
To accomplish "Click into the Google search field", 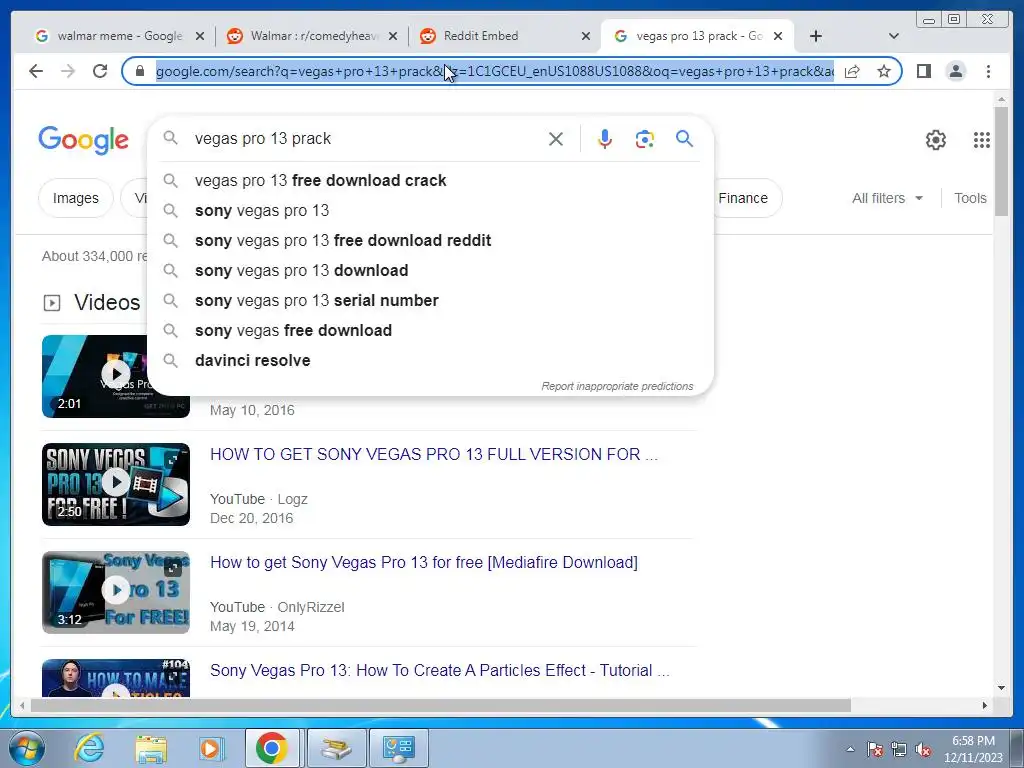I will pos(366,138).
